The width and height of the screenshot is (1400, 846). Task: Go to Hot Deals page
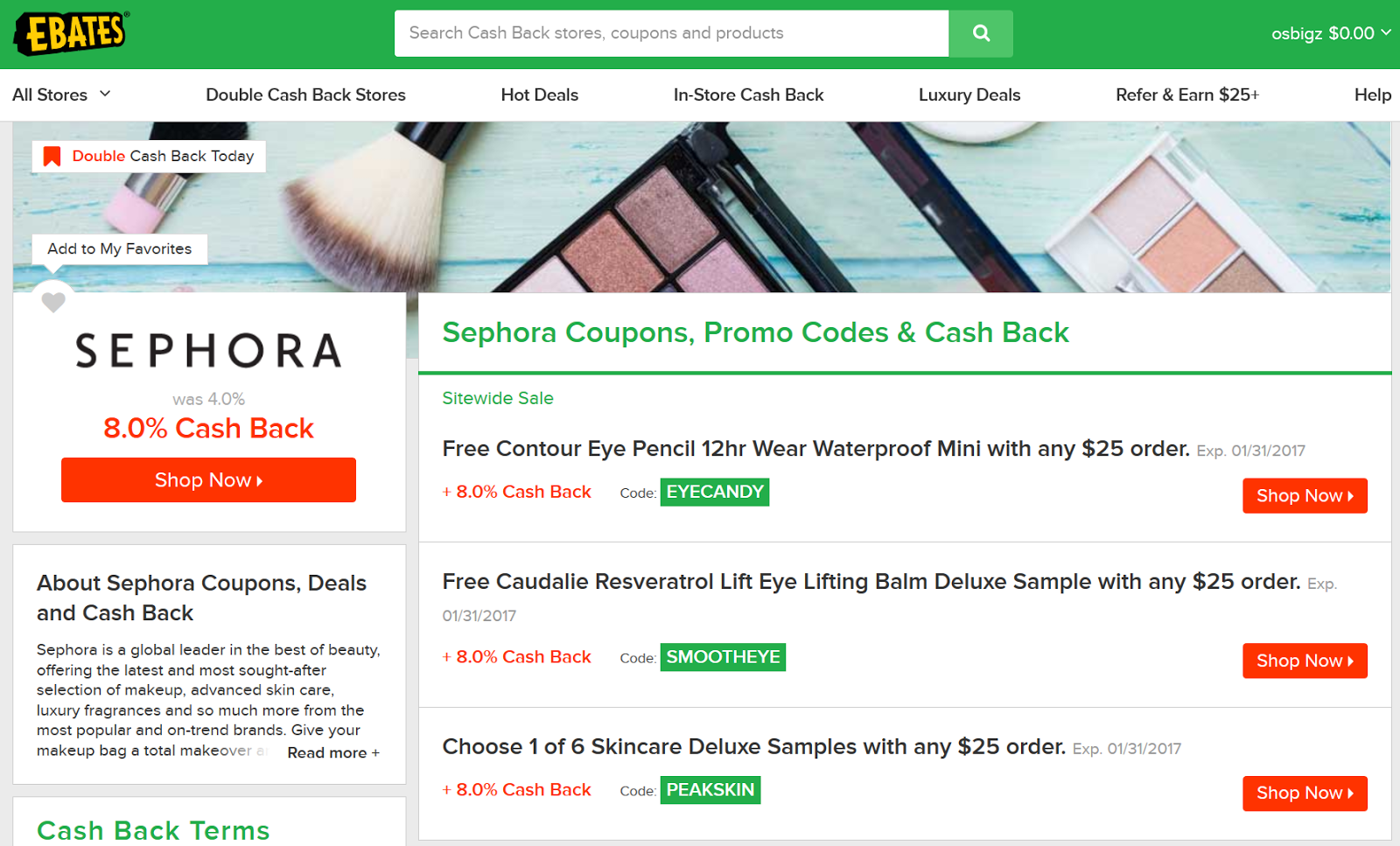tap(540, 94)
